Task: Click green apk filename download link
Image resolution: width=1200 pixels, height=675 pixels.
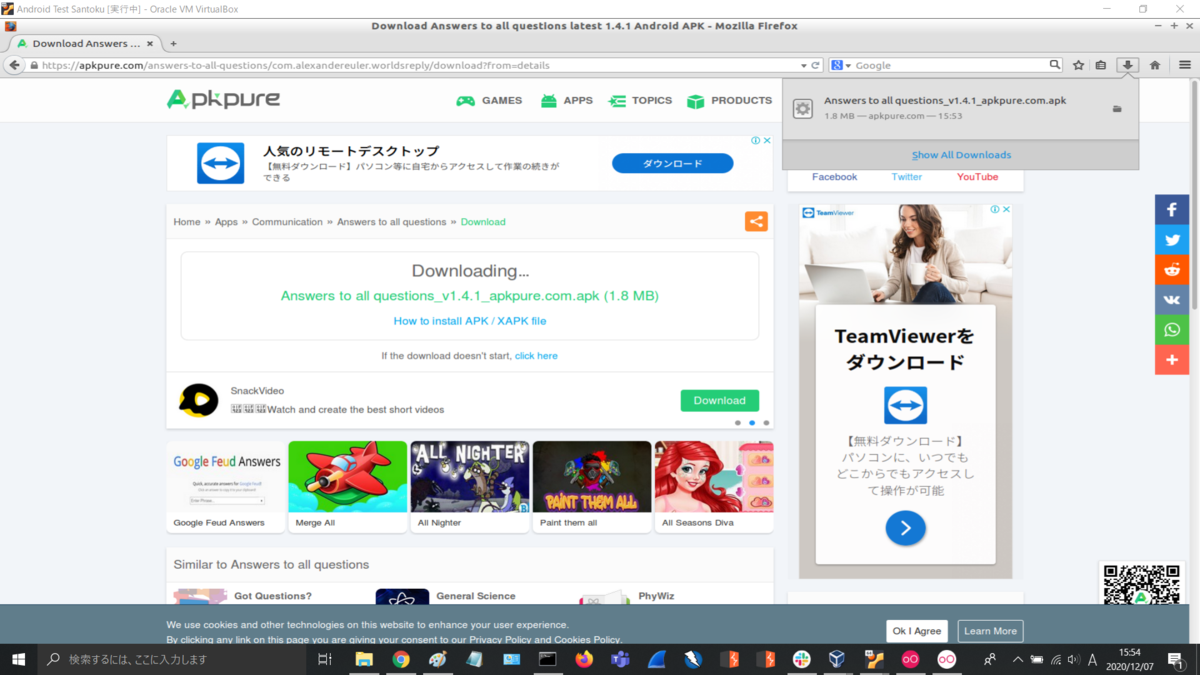Action: (469, 296)
